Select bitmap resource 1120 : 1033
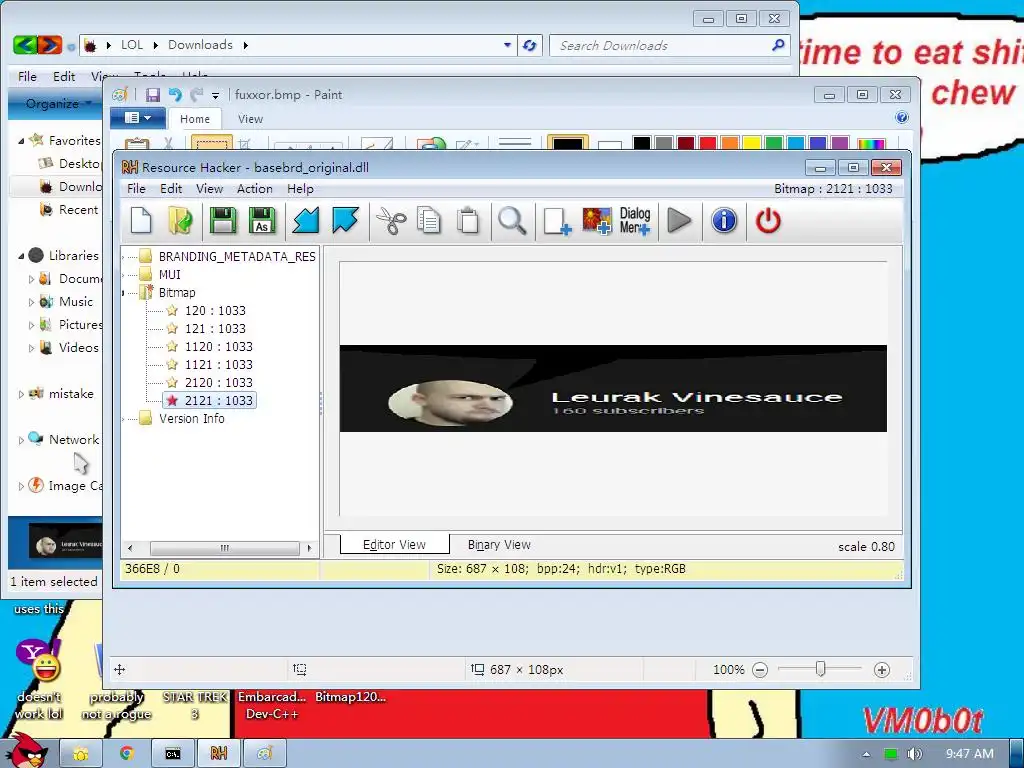The width and height of the screenshot is (1024, 768). (218, 347)
